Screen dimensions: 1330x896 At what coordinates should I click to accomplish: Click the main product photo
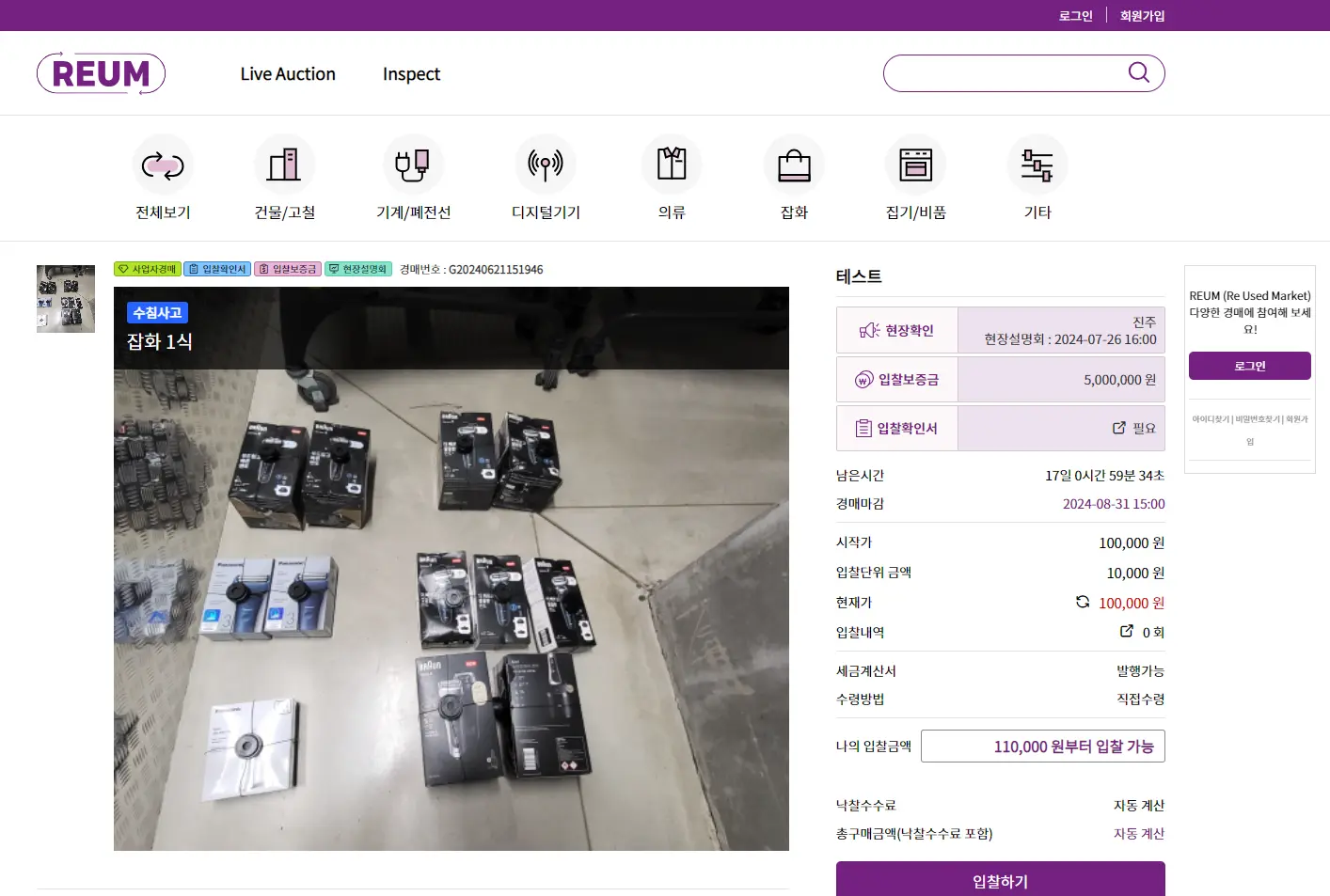pos(451,569)
